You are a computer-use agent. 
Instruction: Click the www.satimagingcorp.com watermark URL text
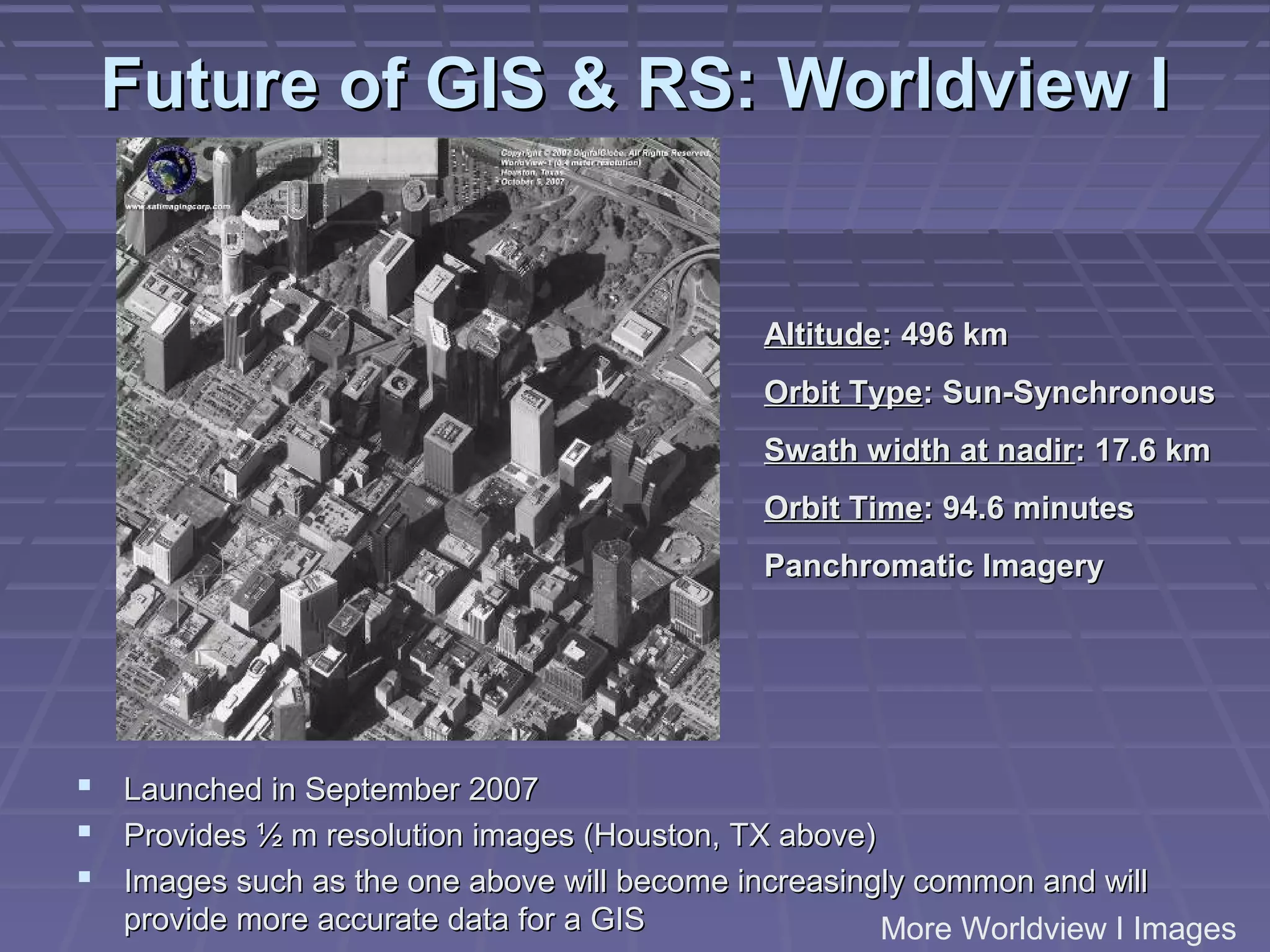(x=178, y=206)
